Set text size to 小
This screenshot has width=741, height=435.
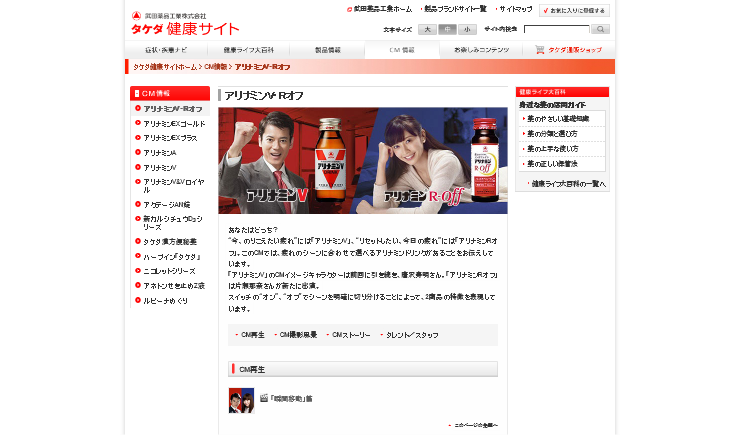(x=467, y=29)
